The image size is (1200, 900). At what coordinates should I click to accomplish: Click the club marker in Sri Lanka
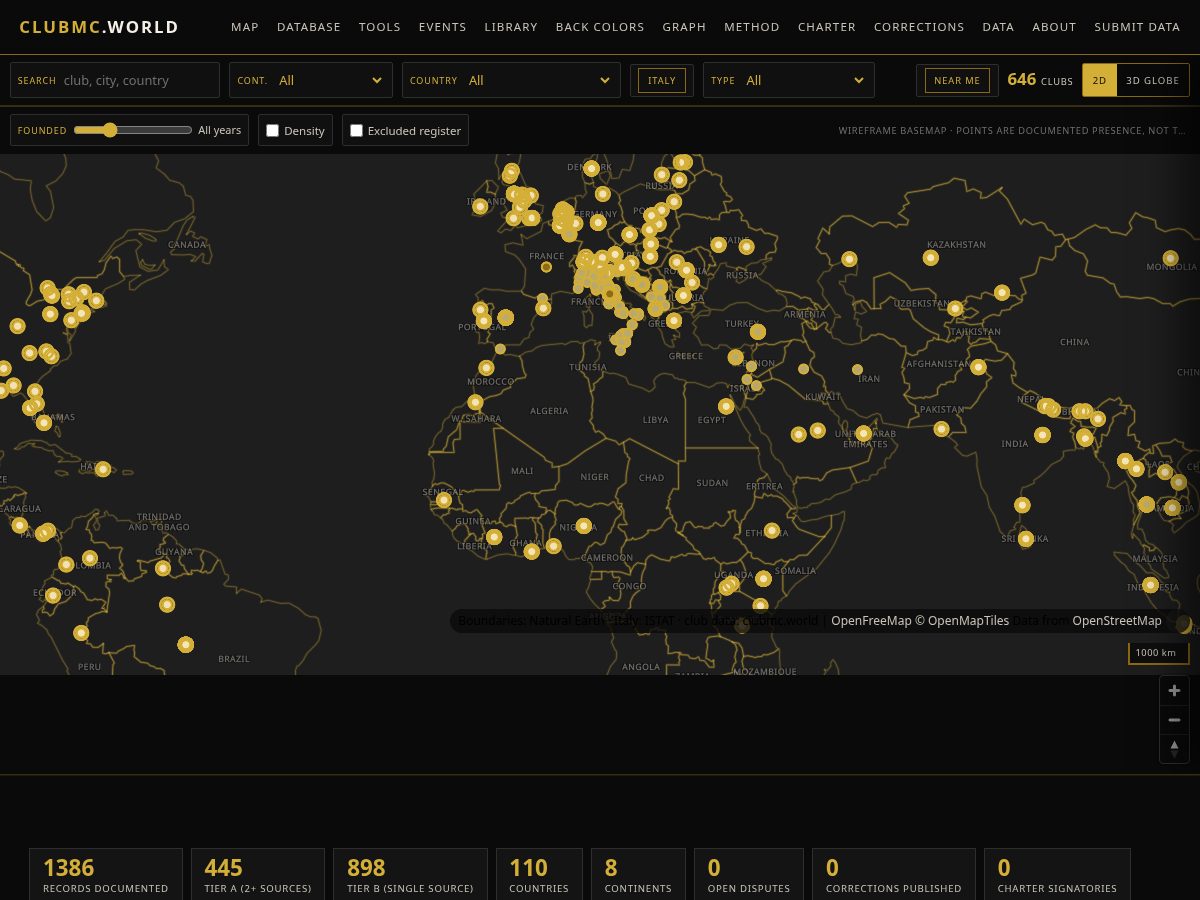(x=1026, y=539)
